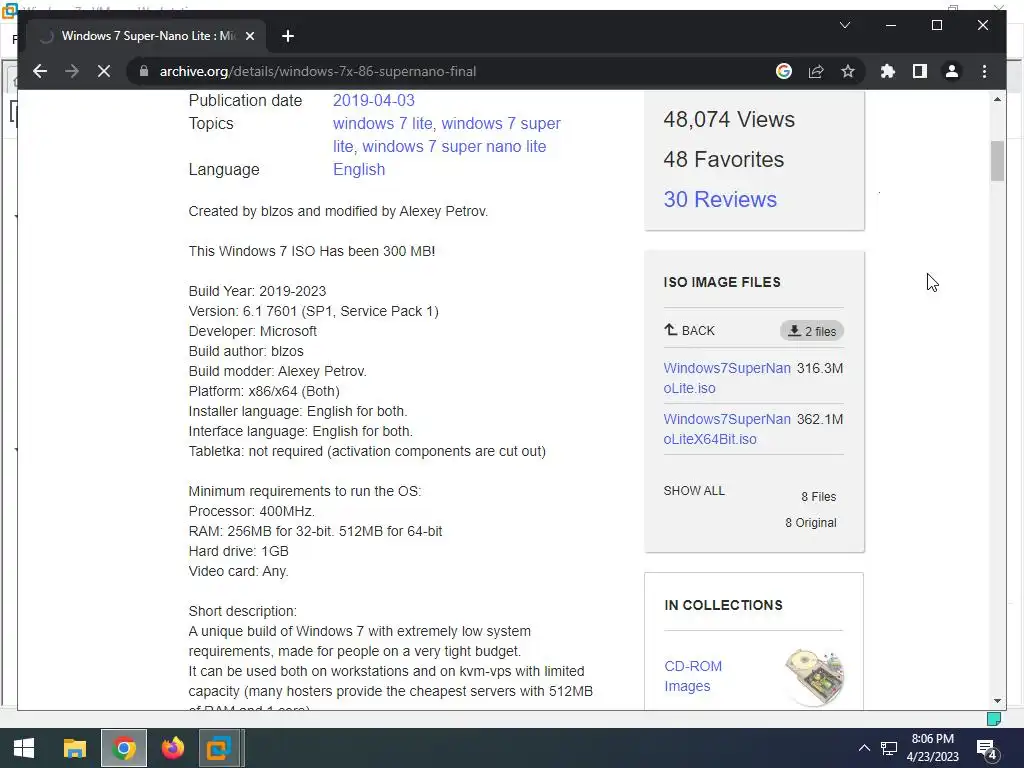Open the 8 Files link
Image resolution: width=1024 pixels, height=768 pixels.
[x=818, y=496]
